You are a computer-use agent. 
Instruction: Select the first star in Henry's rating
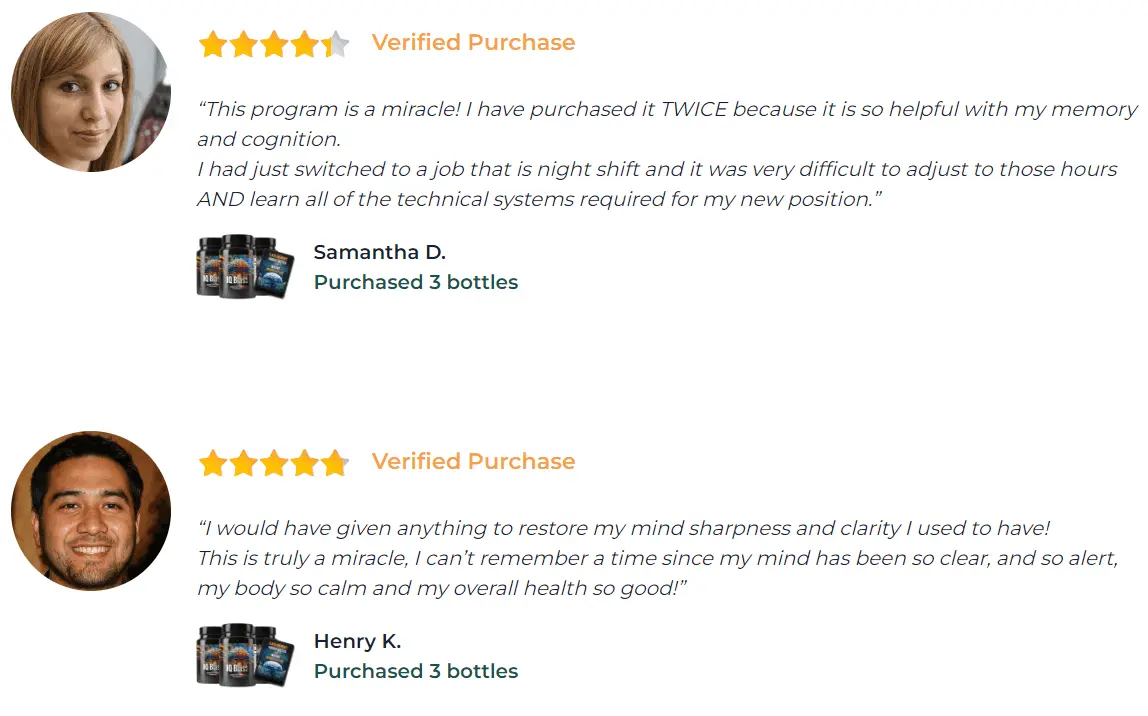(213, 463)
